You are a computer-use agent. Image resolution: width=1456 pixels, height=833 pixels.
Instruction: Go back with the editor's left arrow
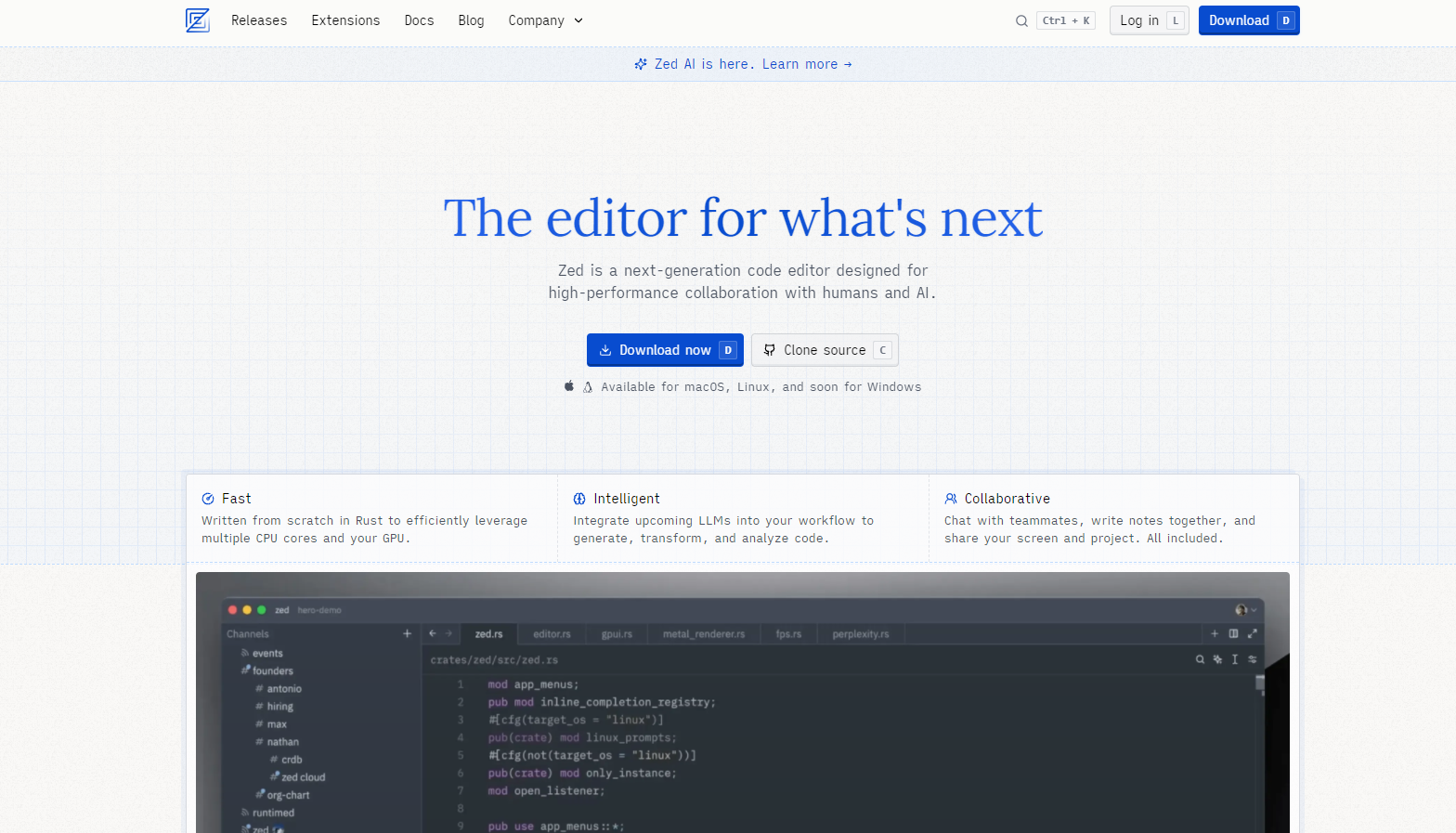coord(433,633)
